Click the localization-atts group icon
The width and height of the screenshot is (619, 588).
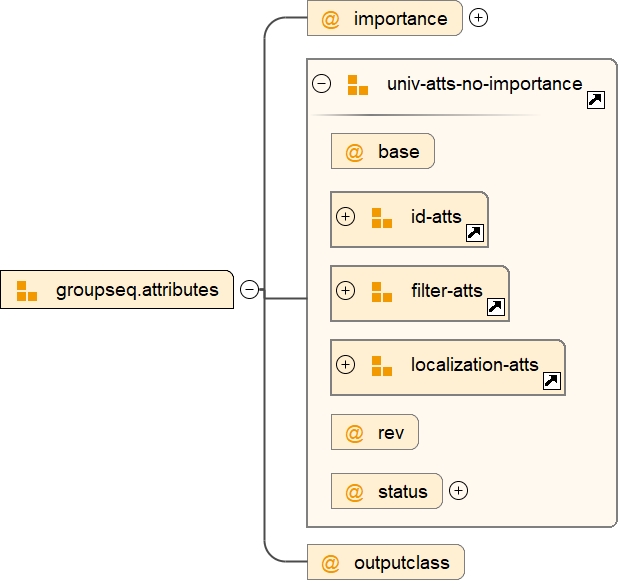tap(382, 366)
